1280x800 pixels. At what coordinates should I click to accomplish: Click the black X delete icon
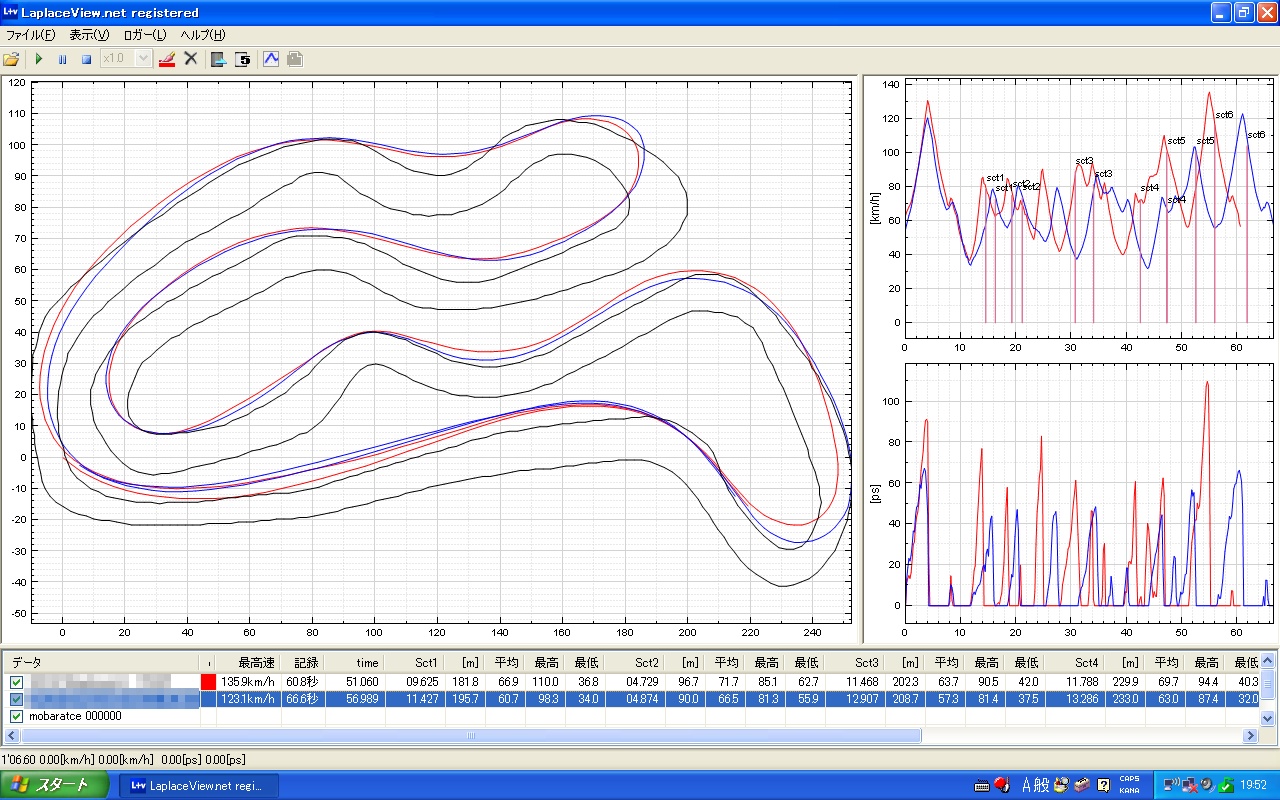pyautogui.click(x=191, y=59)
